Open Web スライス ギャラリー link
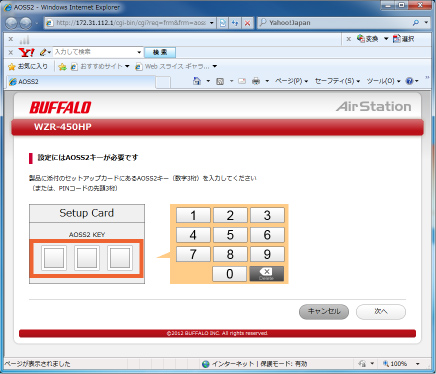The width and height of the screenshot is (436, 374). (x=176, y=66)
